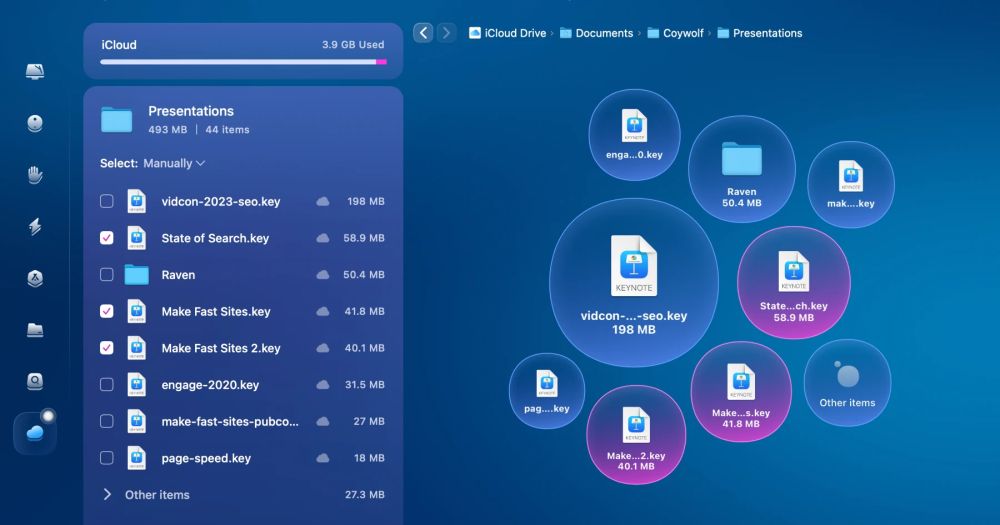The width and height of the screenshot is (1000, 525).
Task: Click the Keynote file icon beside engage-2020.key
Action: tap(136, 385)
